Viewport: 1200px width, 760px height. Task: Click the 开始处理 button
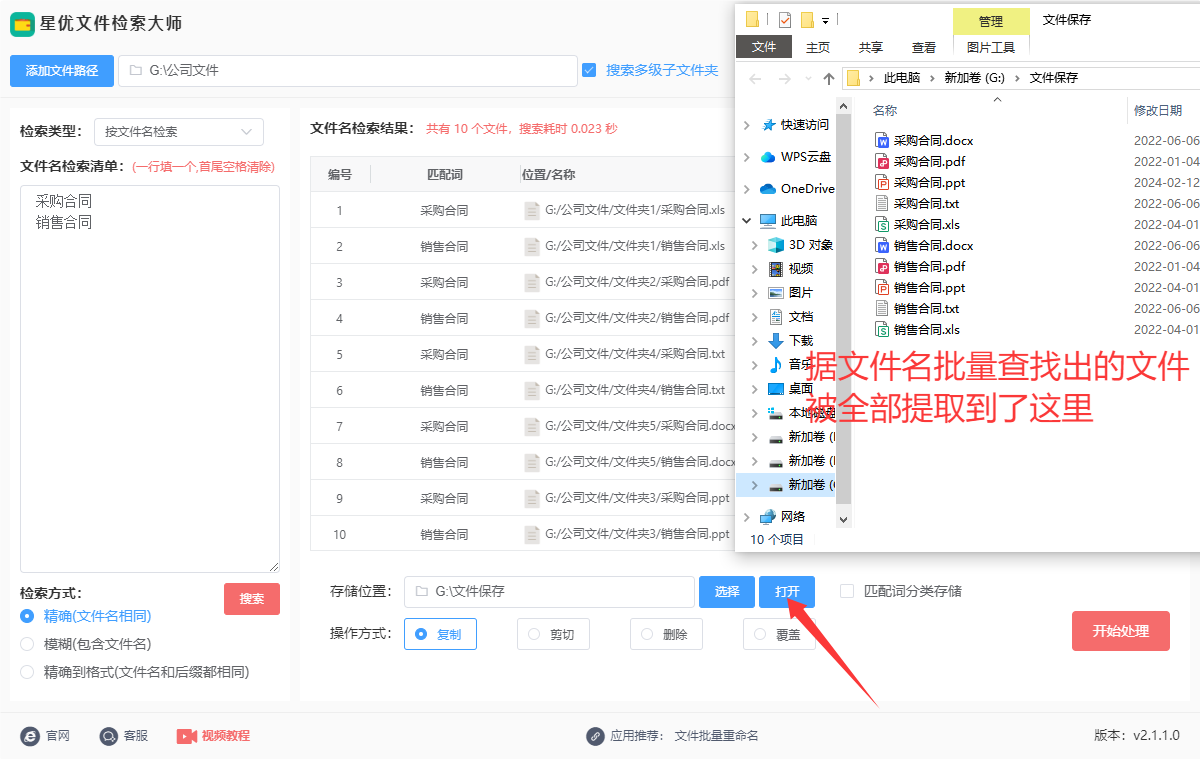tap(1121, 631)
